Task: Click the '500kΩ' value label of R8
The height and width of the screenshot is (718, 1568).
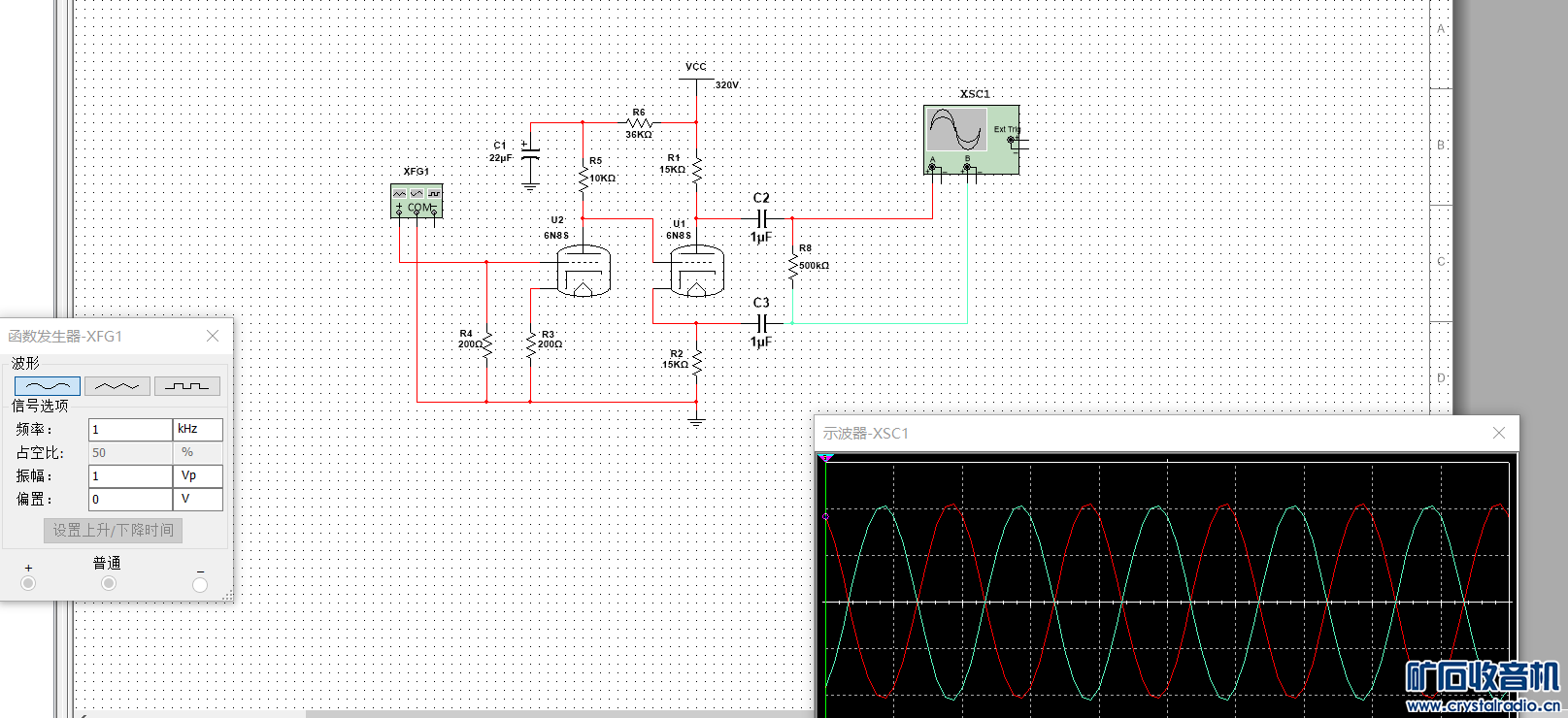Action: [x=815, y=266]
